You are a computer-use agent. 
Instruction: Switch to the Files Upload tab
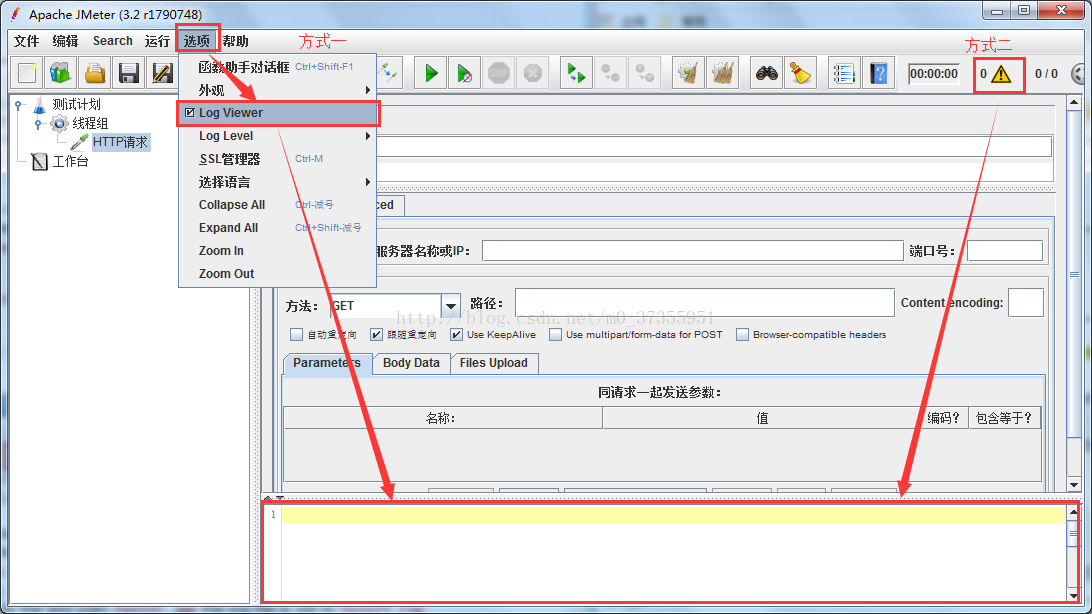[x=494, y=363]
